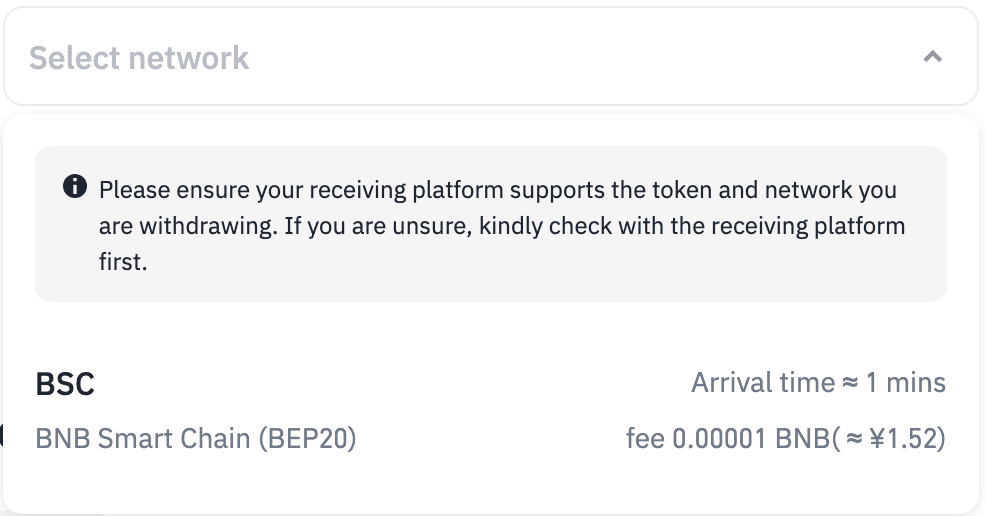
Task: Select the BSC network option
Action: point(65,384)
